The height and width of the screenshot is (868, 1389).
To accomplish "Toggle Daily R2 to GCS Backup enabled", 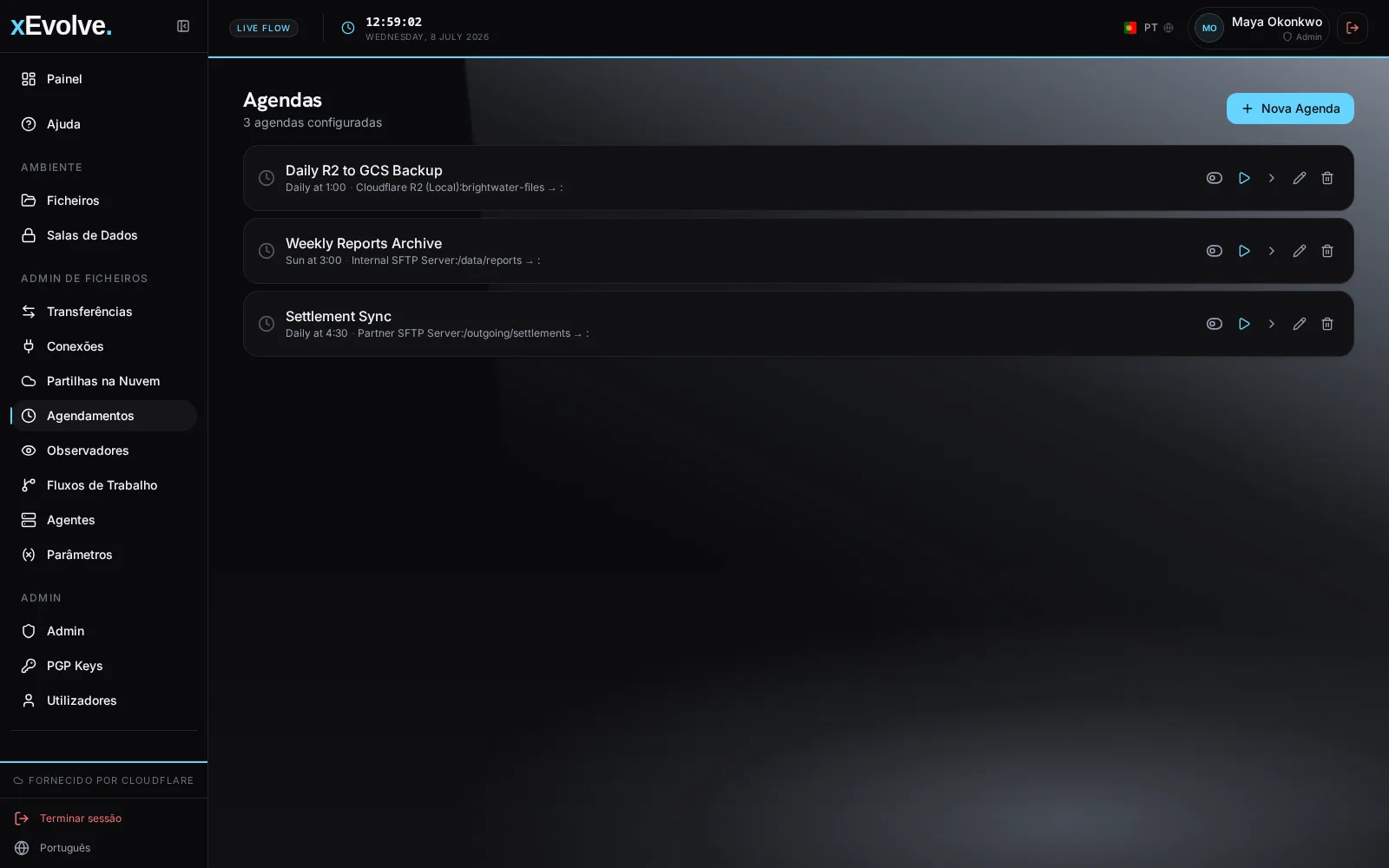I will 1215,178.
